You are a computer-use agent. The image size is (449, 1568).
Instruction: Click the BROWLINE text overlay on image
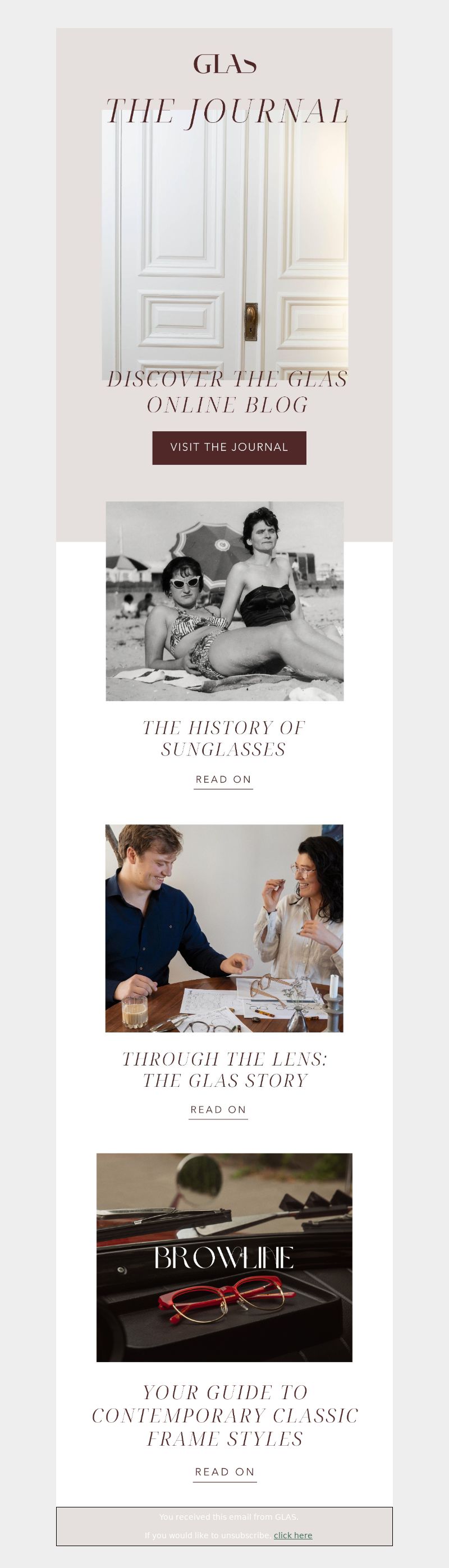pyautogui.click(x=223, y=1258)
